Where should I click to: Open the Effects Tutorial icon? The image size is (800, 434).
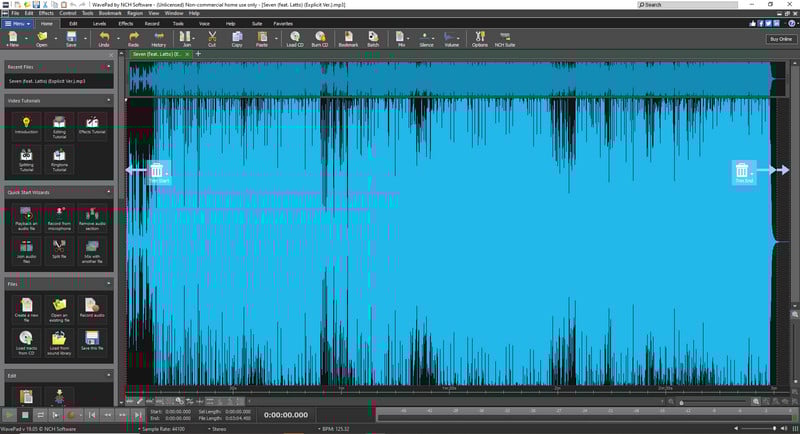coord(92,125)
